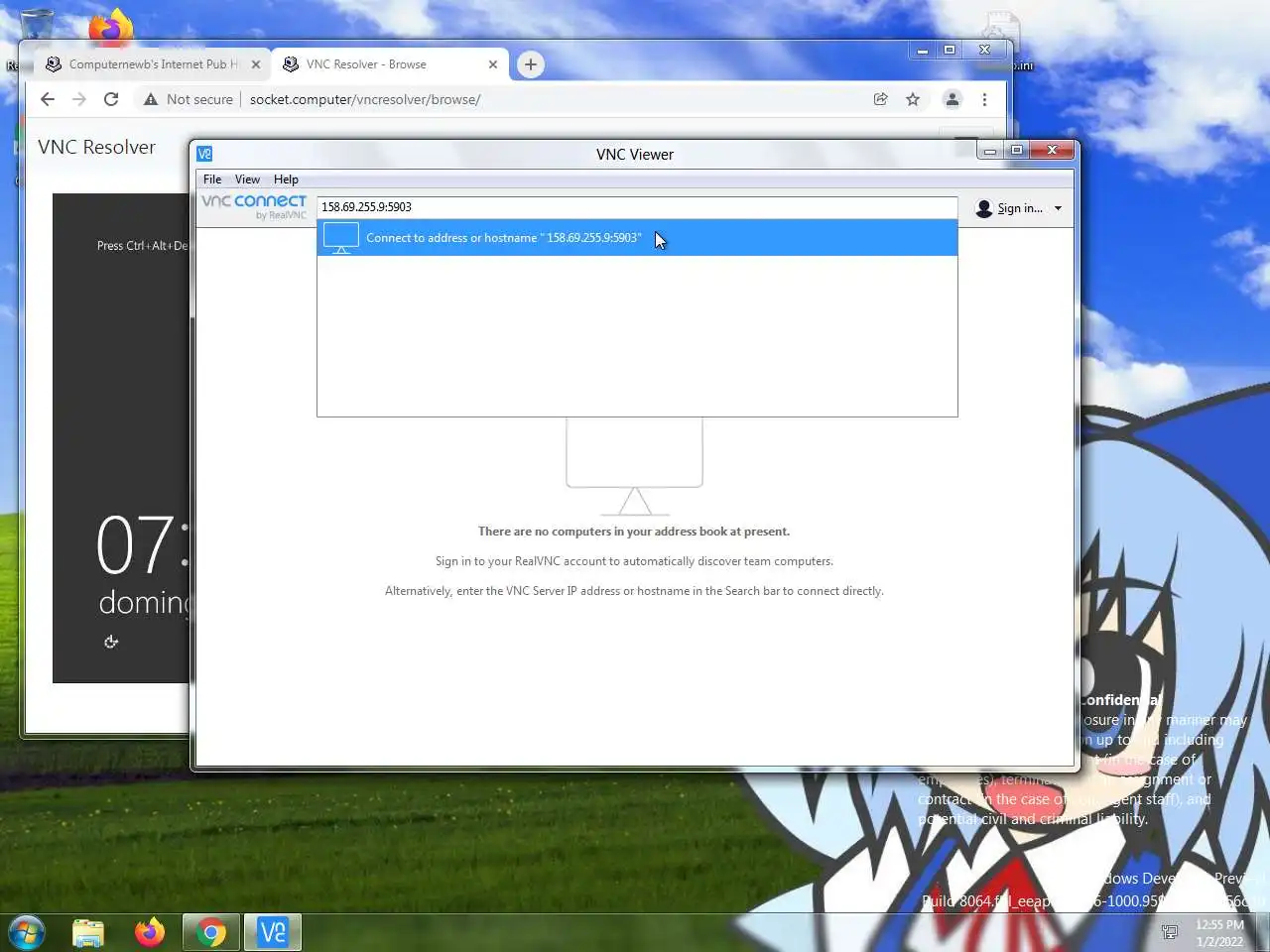
Task: Select 'Connect to address or hostname' suggestion
Action: pyautogui.click(x=637, y=238)
